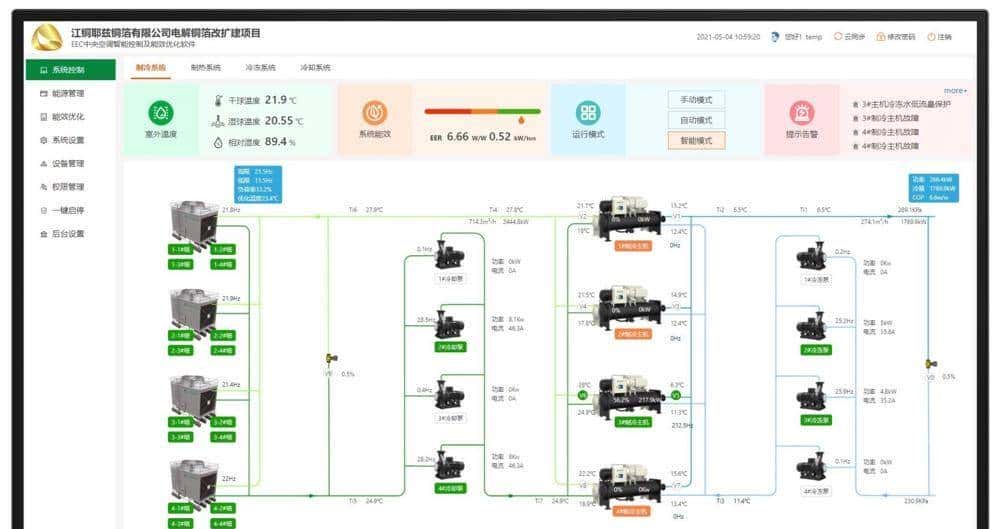Expand 能源管理 in the sidebar
Viewport: 1000px width, 529px height.
click(68, 93)
